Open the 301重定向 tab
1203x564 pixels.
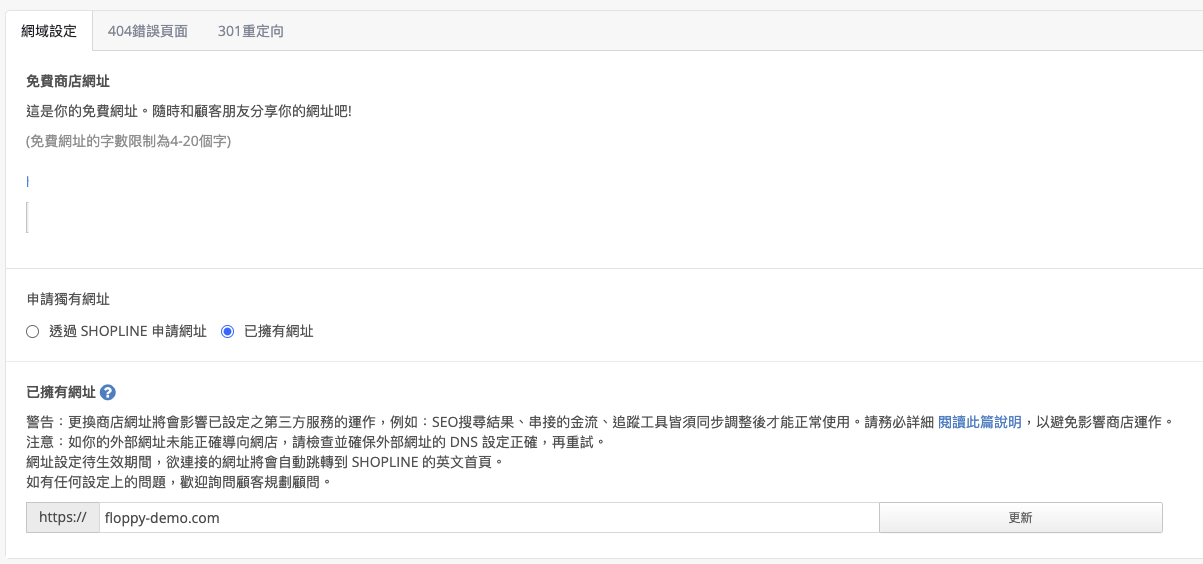[x=250, y=31]
